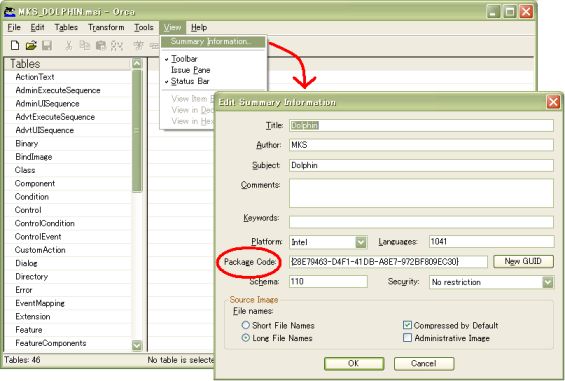Select ActionText in Tables list

35,77
